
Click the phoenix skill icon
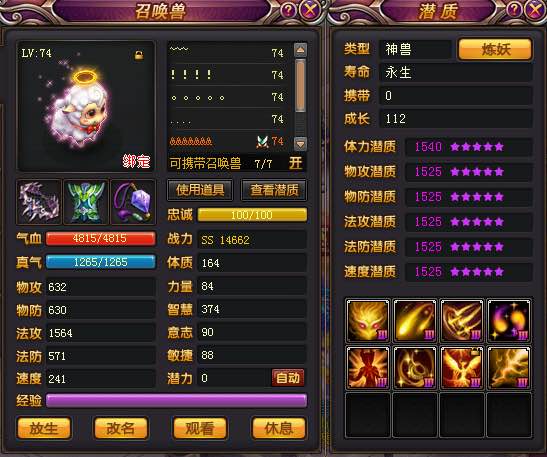(x=462, y=367)
